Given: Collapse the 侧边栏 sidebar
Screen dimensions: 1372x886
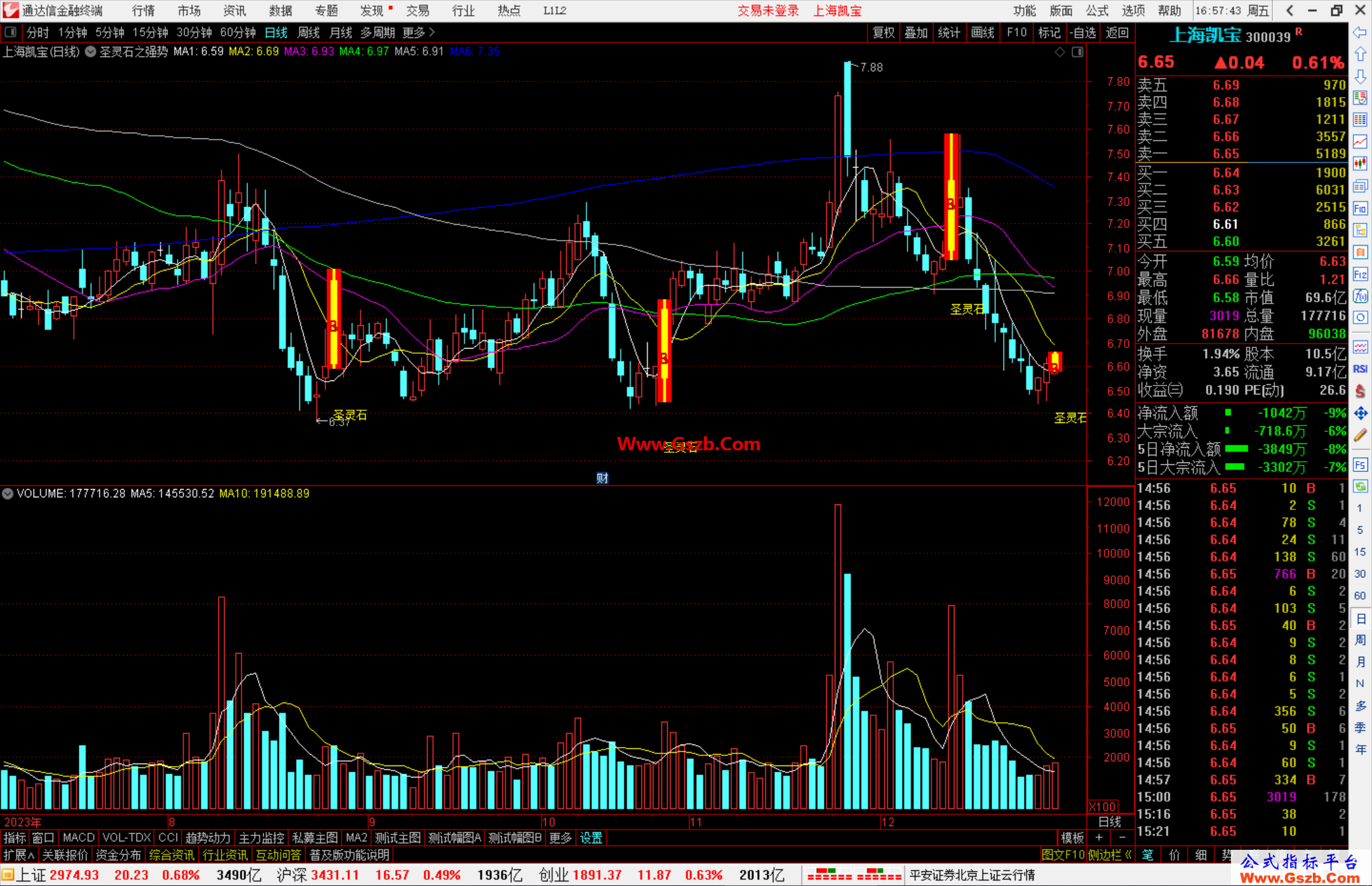Looking at the screenshot, I should [1110, 855].
